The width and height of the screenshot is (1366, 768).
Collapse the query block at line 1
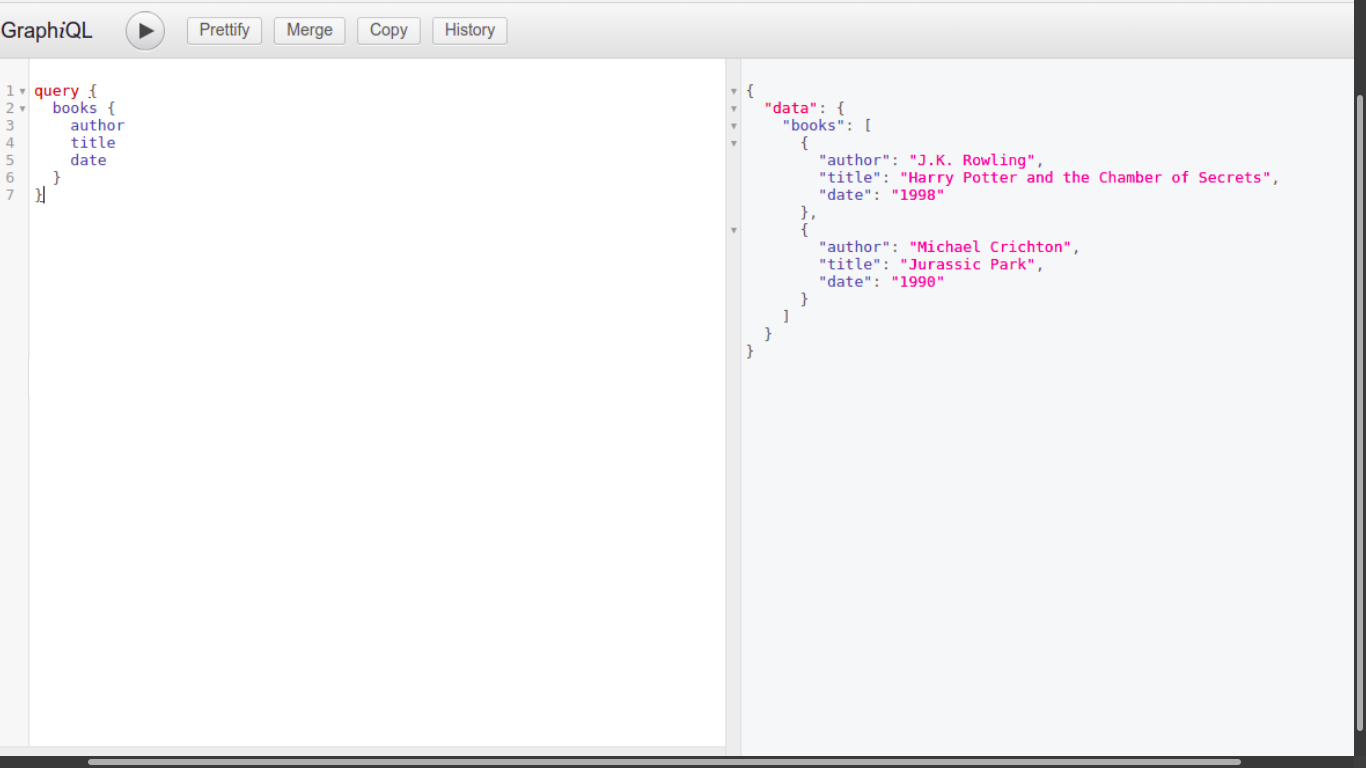pos(22,91)
